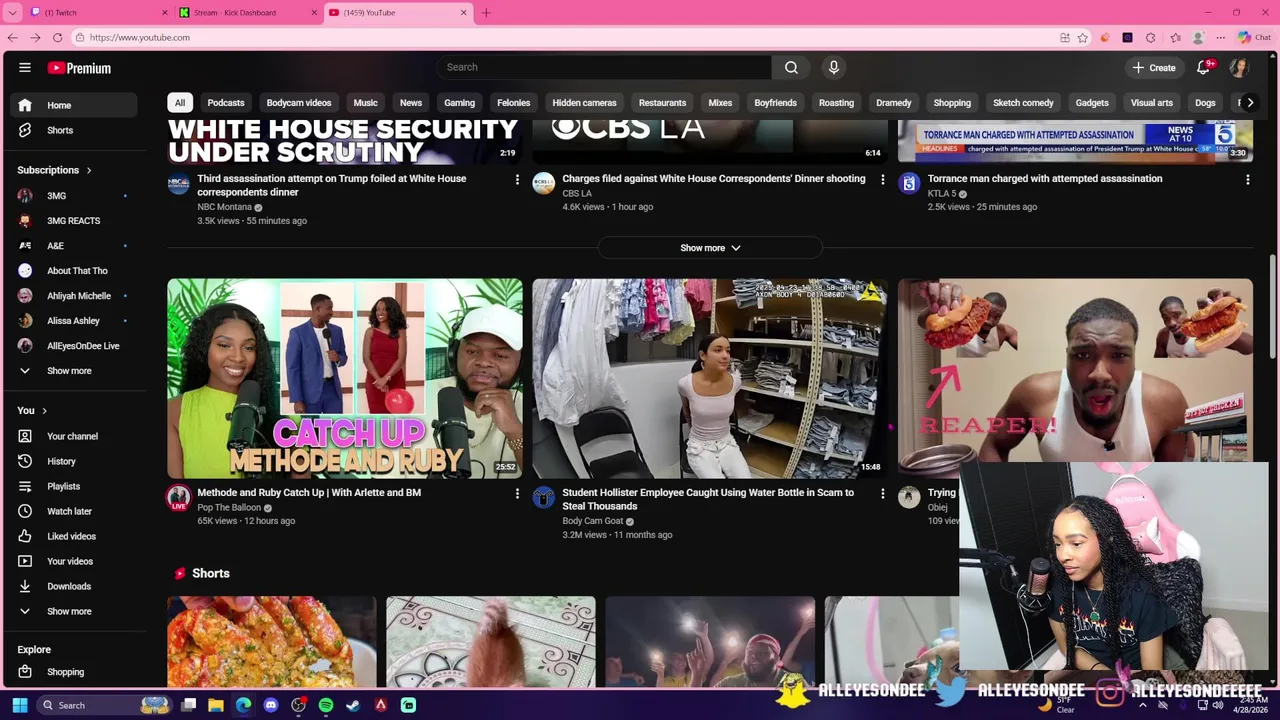The width and height of the screenshot is (1280, 720).
Task: Open Hollister employee bodycam thumbnail
Action: [x=710, y=378]
